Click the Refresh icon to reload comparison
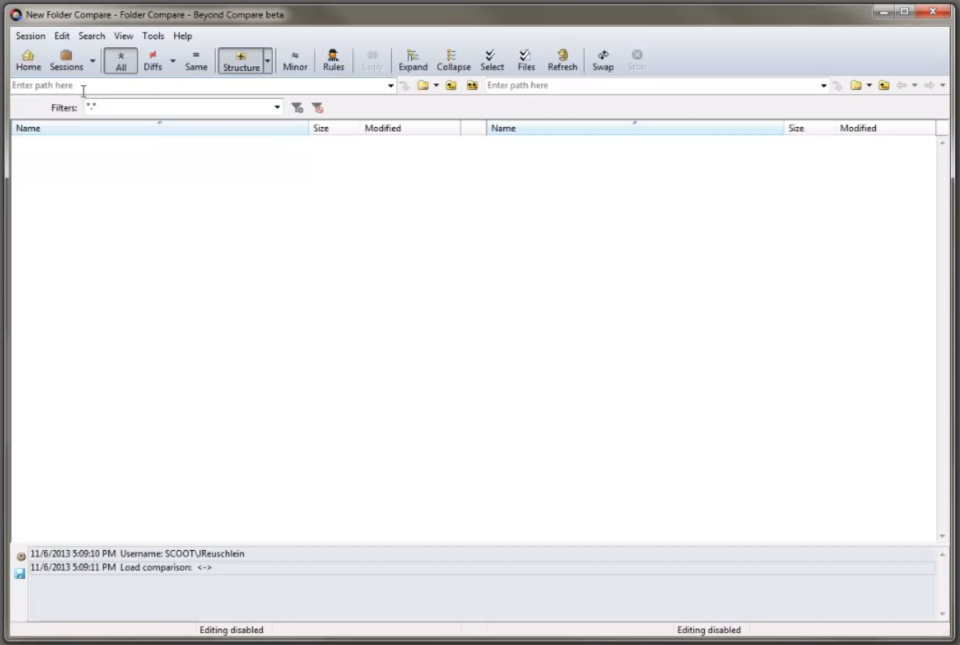The height and width of the screenshot is (645, 960). [x=562, y=58]
